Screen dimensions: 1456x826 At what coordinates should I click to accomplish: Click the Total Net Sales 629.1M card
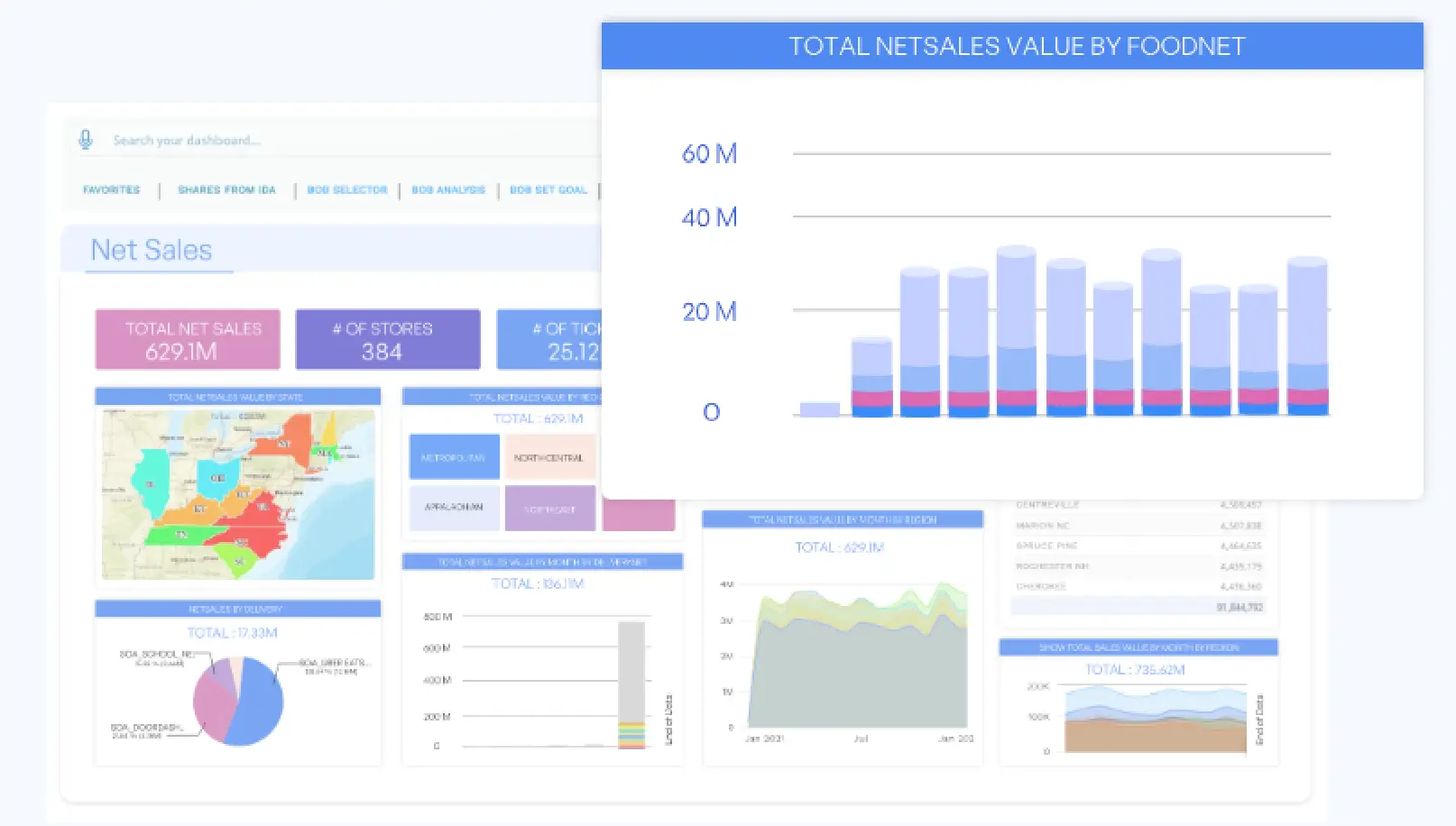pos(188,340)
